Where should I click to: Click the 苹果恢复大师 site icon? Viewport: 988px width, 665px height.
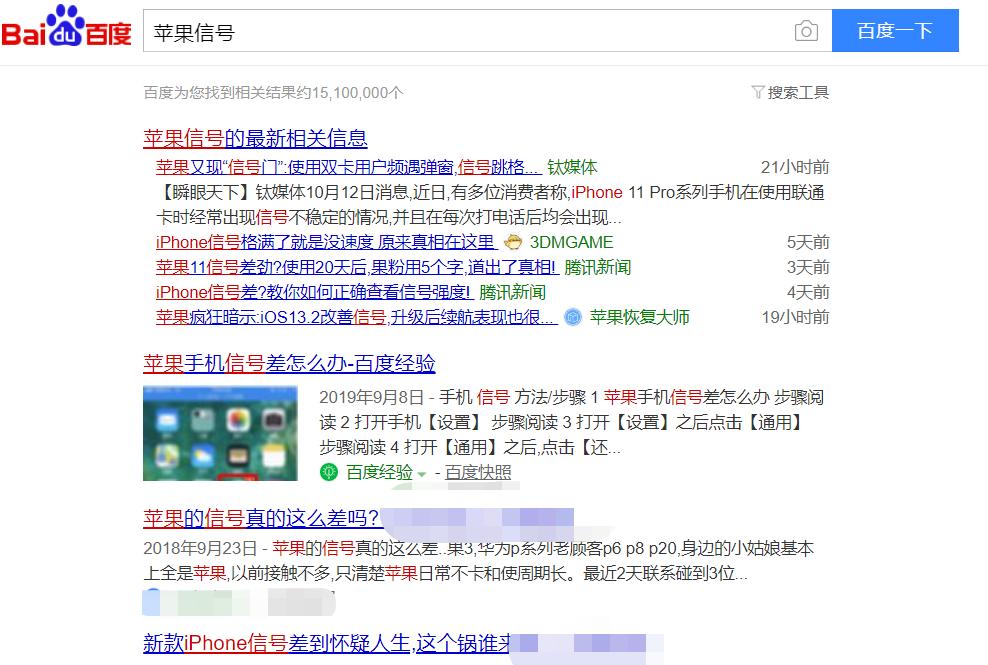[571, 317]
